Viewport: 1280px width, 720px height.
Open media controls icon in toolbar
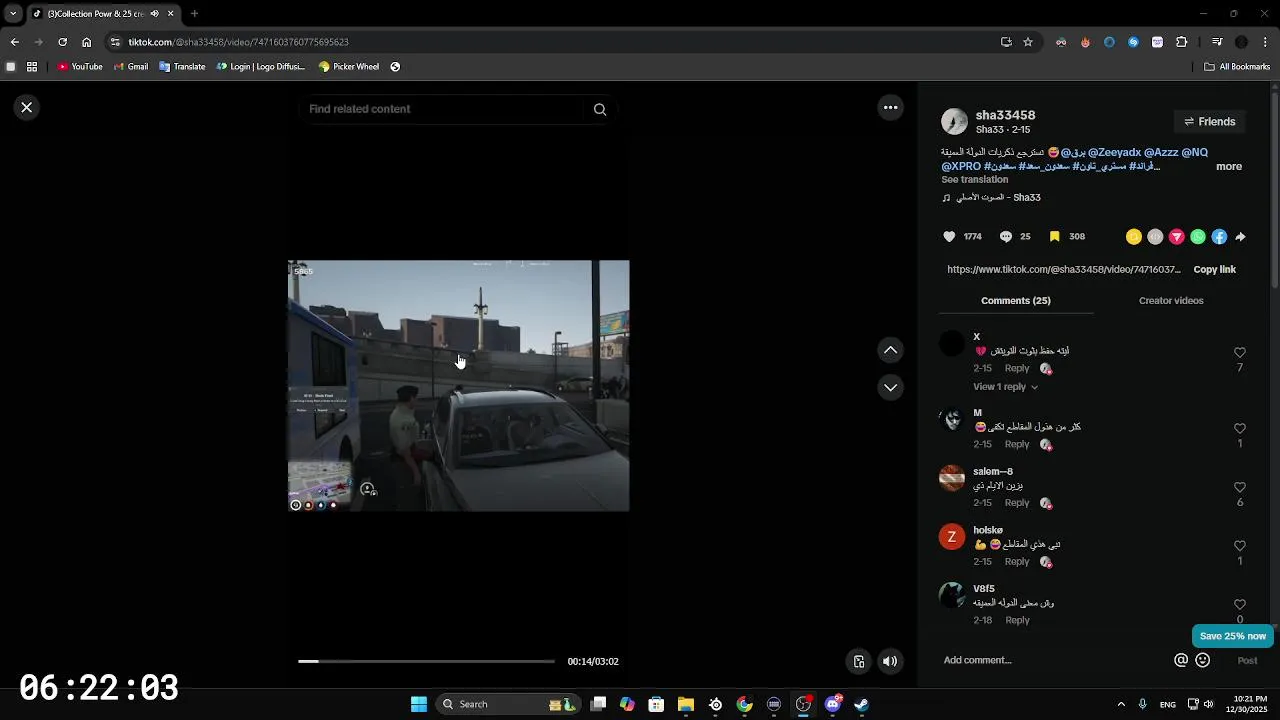(x=1217, y=42)
